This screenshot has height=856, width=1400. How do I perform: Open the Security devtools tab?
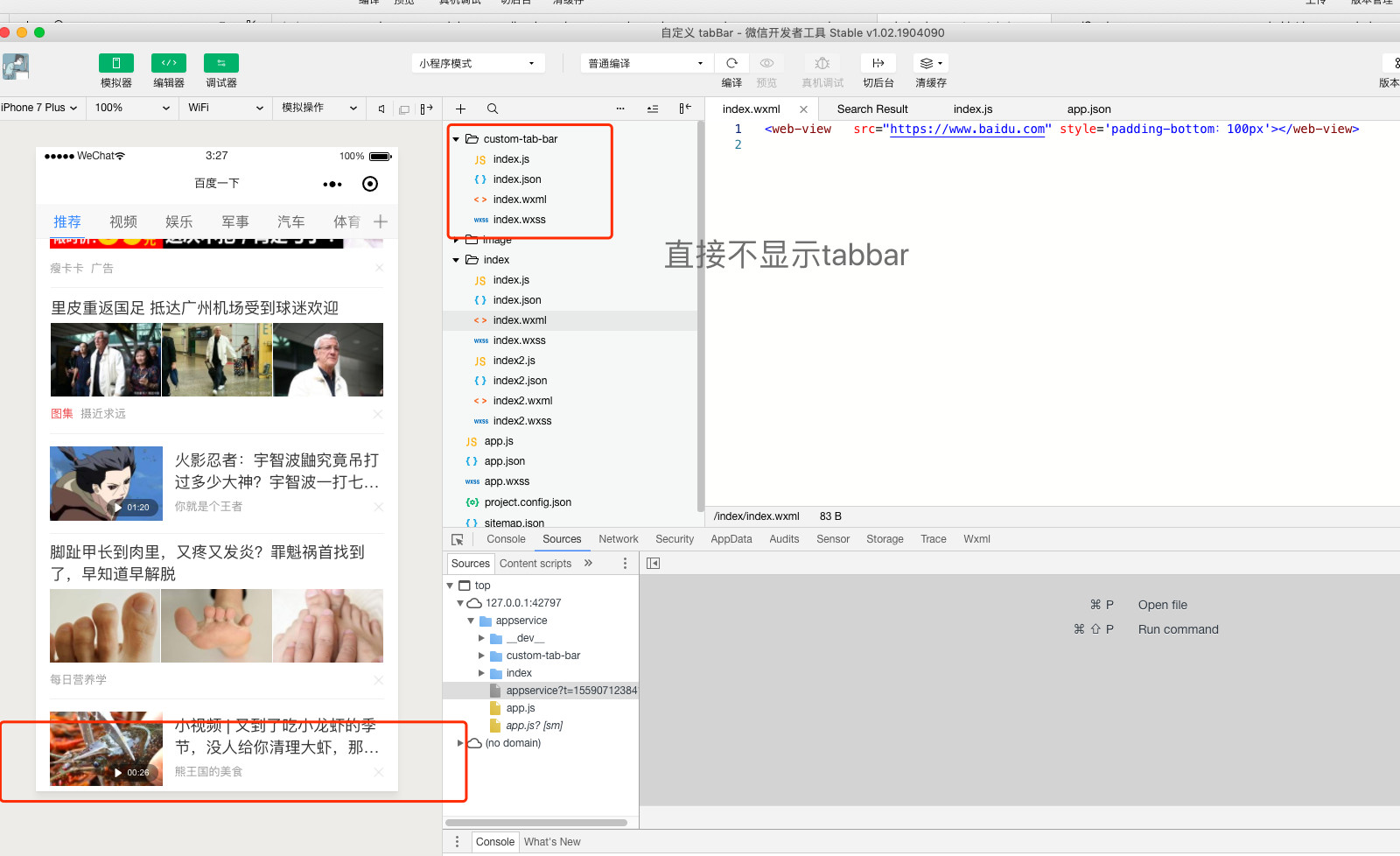click(x=675, y=539)
